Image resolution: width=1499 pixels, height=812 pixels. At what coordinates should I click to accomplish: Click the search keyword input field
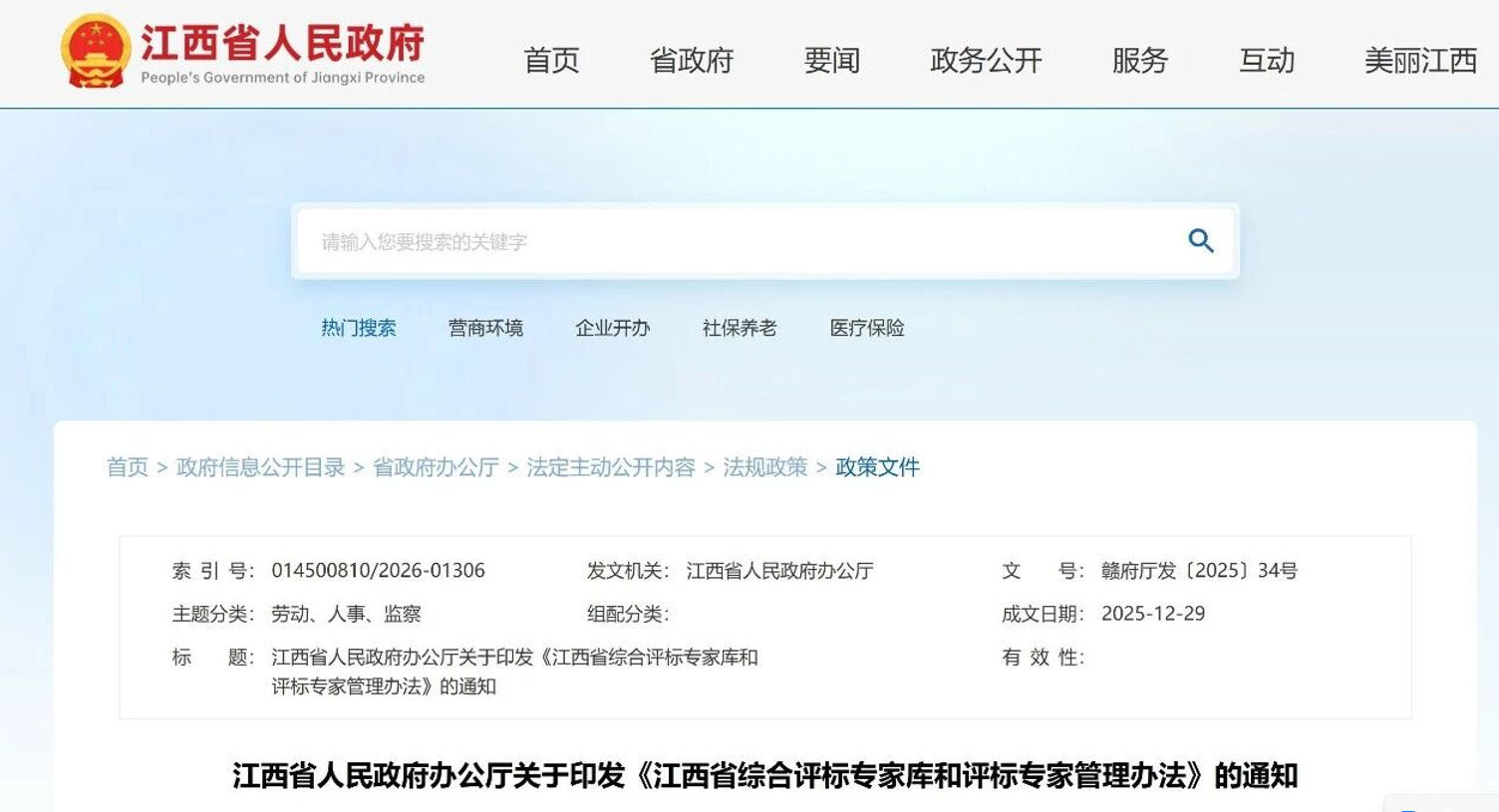click(x=738, y=241)
